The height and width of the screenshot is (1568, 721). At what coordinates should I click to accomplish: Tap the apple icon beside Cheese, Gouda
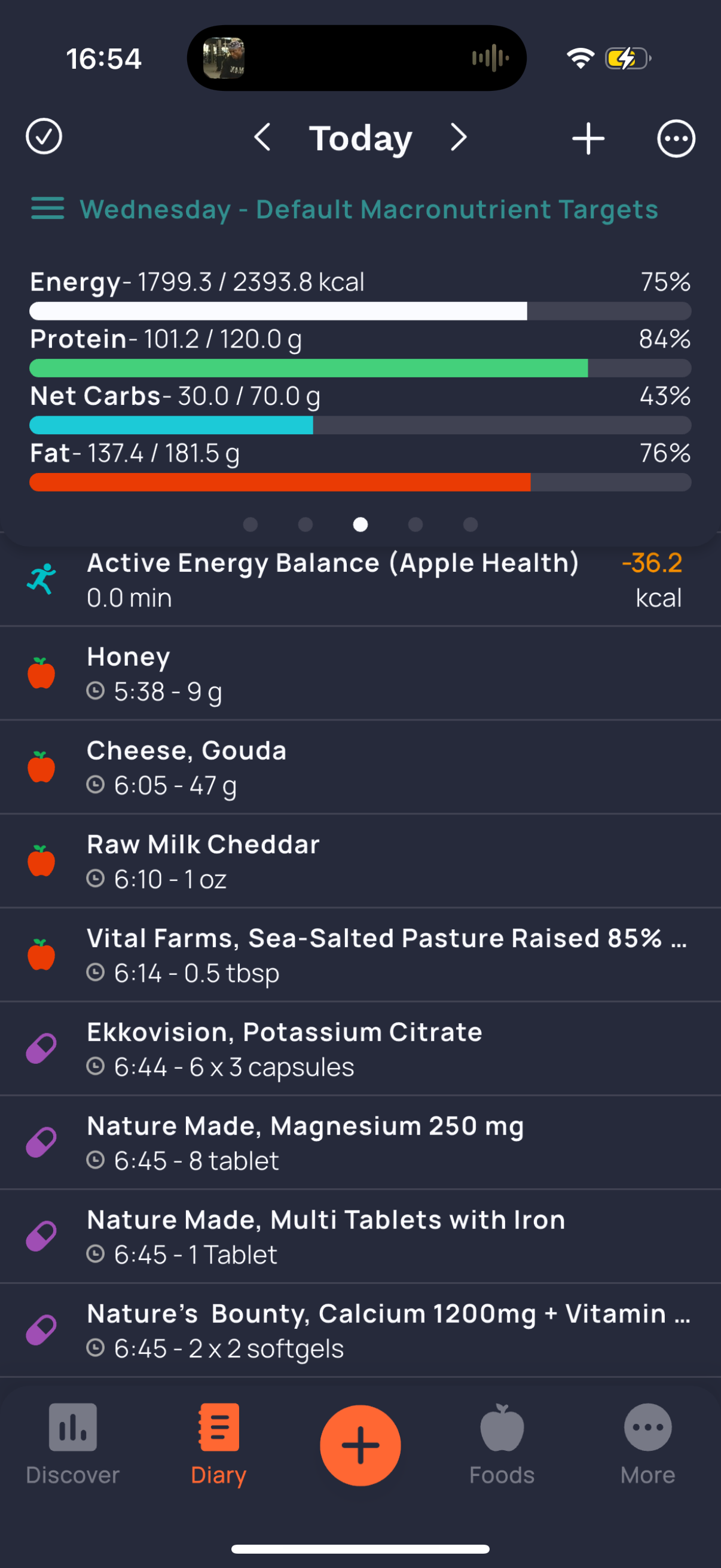(41, 767)
